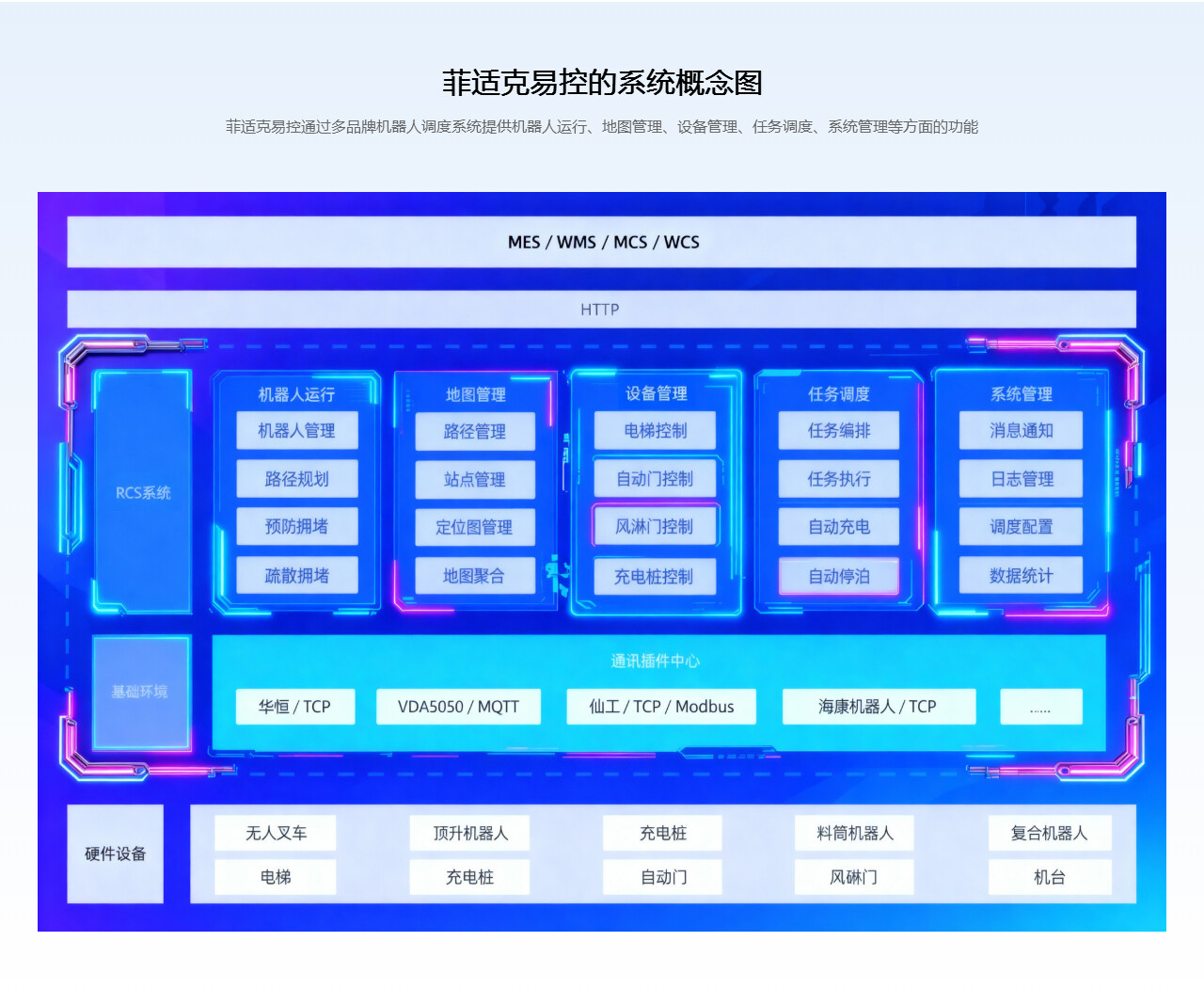The height and width of the screenshot is (1005, 1204).
Task: Click the 自动充电 box
Action: pyautogui.click(x=839, y=527)
